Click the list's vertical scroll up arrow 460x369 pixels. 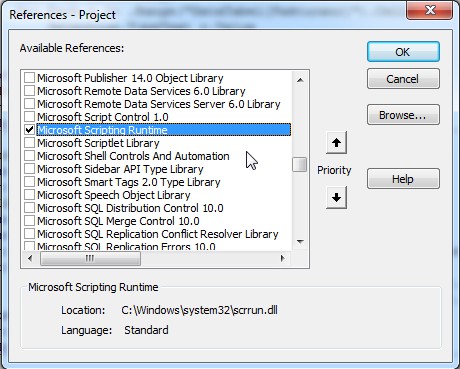pyautogui.click(x=300, y=80)
